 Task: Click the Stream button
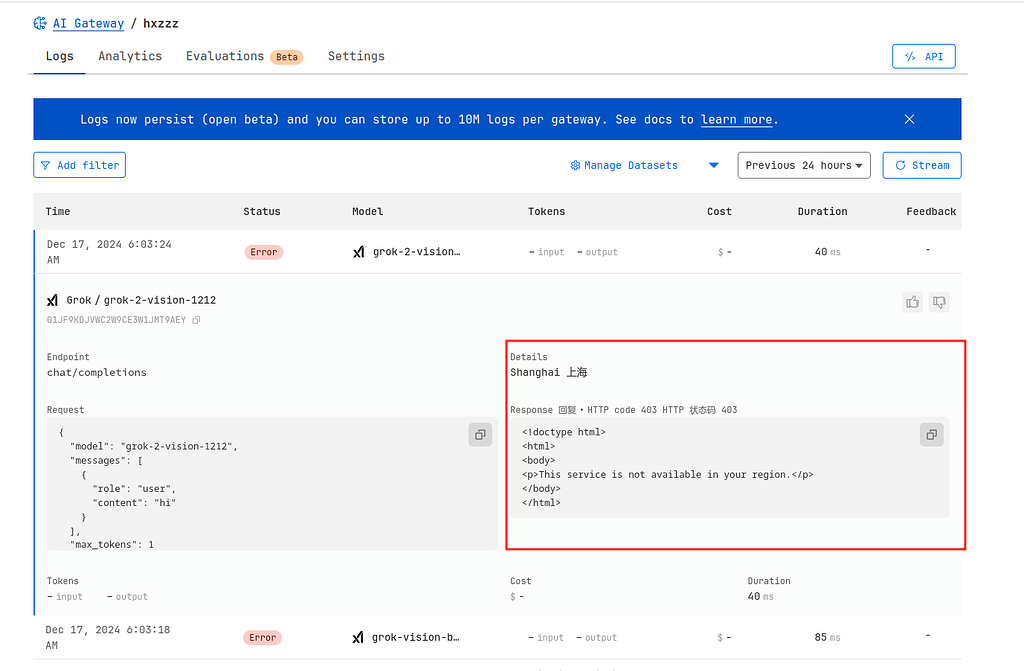(921, 165)
